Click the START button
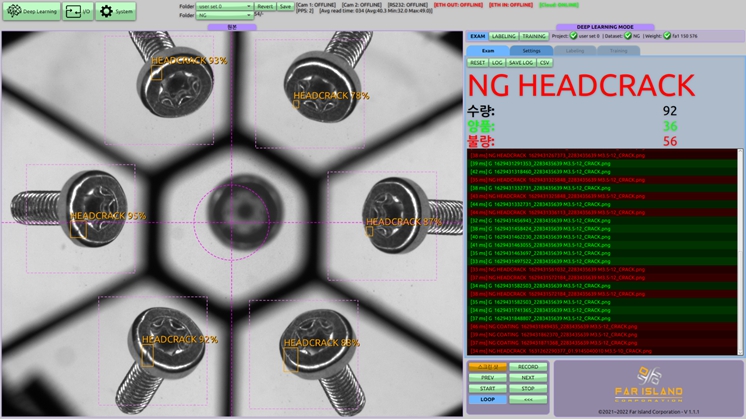The image size is (746, 419). click(487, 389)
